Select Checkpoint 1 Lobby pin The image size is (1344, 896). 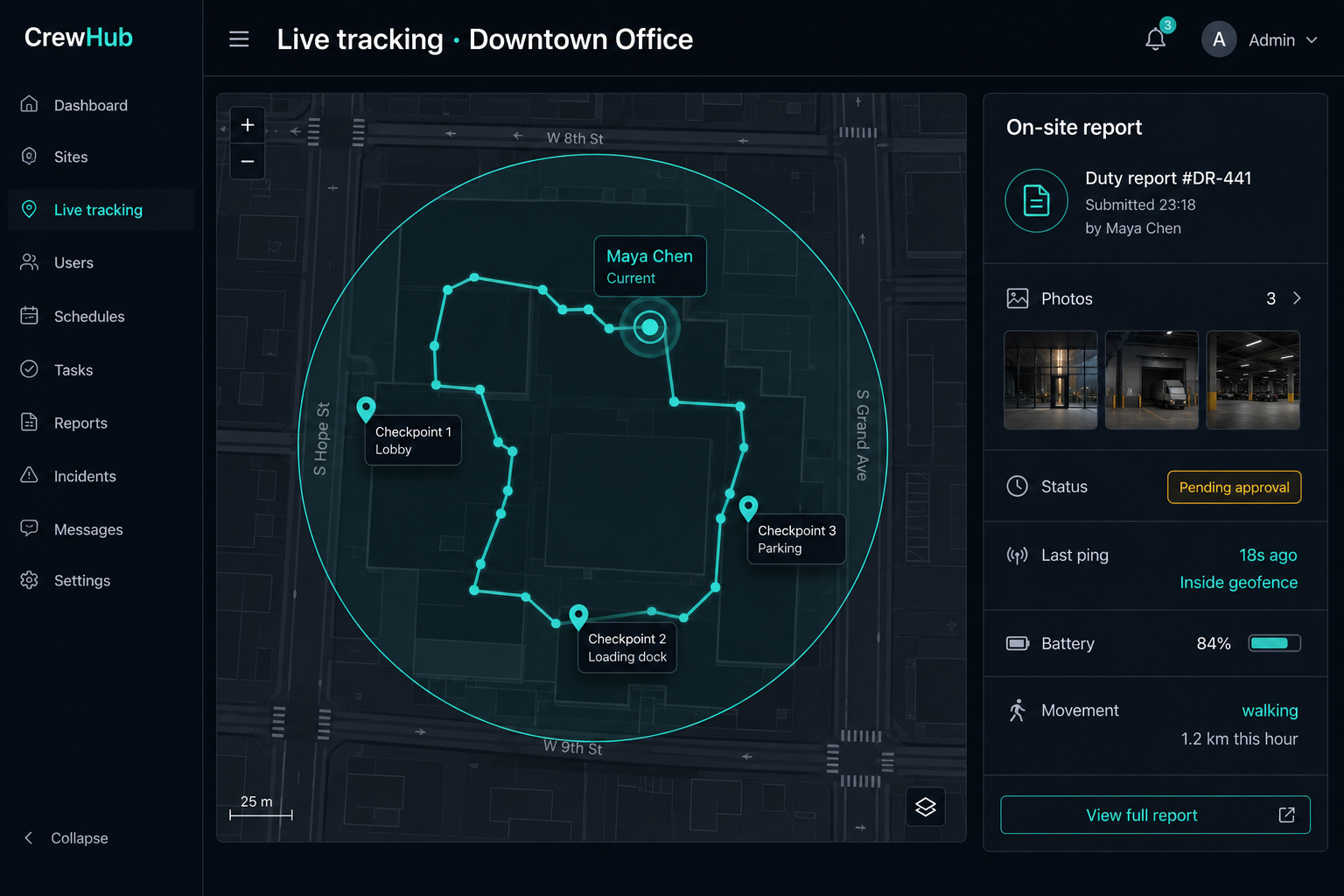click(x=366, y=409)
